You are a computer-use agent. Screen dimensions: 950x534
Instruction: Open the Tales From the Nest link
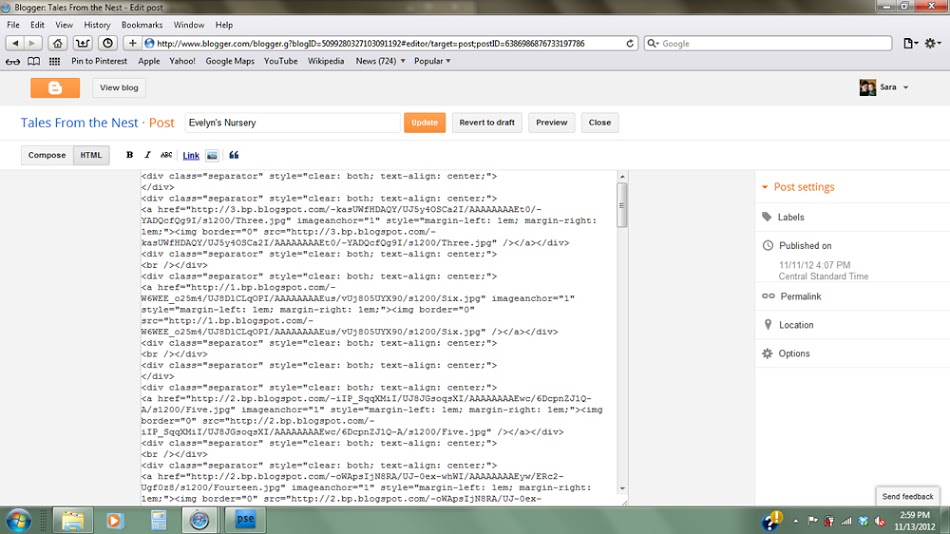(79, 122)
